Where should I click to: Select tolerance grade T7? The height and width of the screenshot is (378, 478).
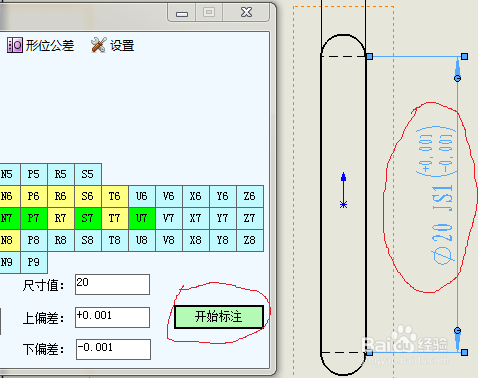[115, 218]
